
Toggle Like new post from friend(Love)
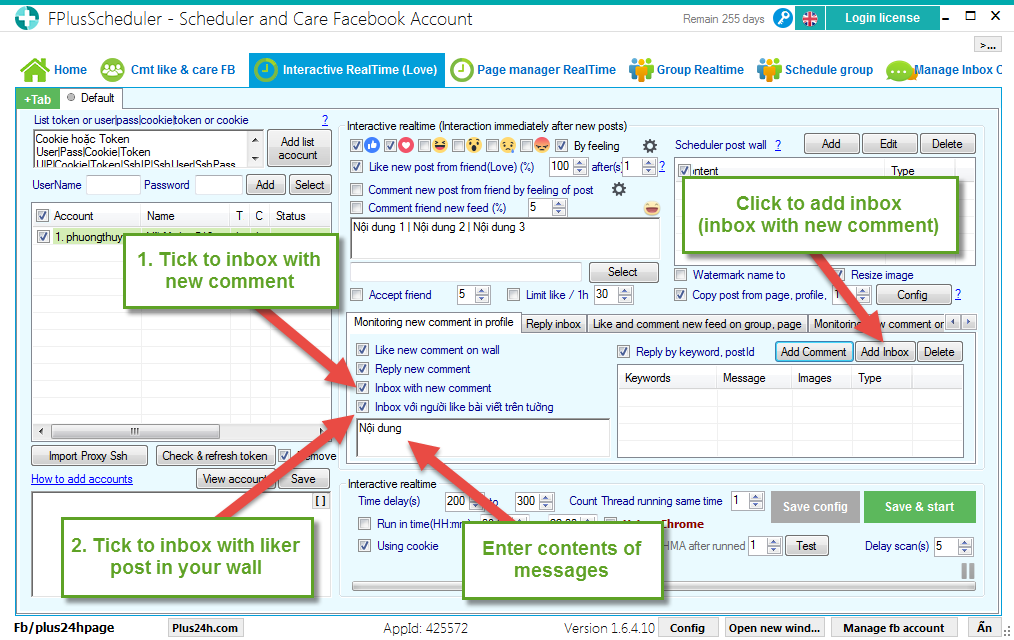(x=356, y=167)
